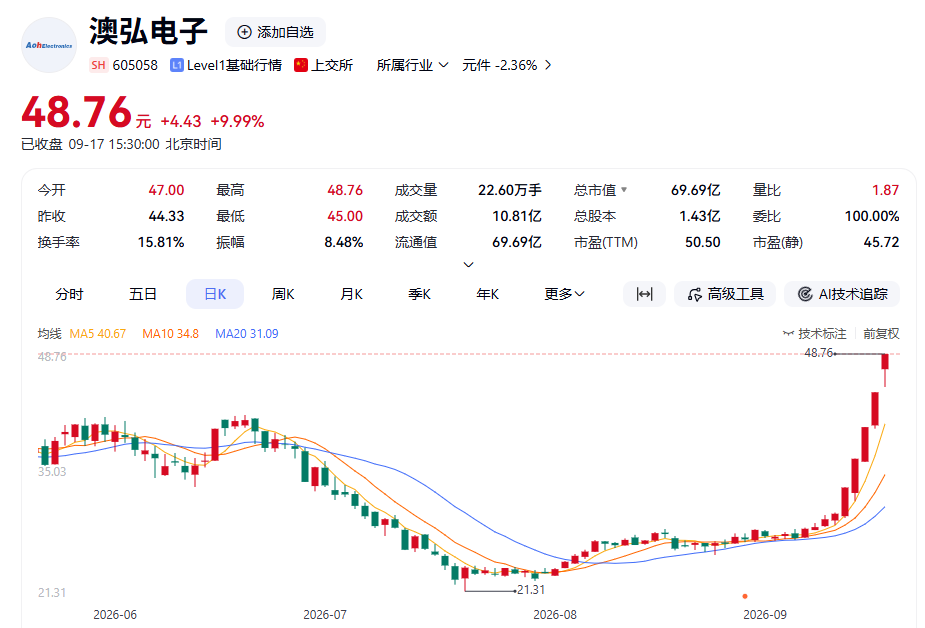The width and height of the screenshot is (925, 628).
Task: Click the orange event dot on chart
Action: 744,596
